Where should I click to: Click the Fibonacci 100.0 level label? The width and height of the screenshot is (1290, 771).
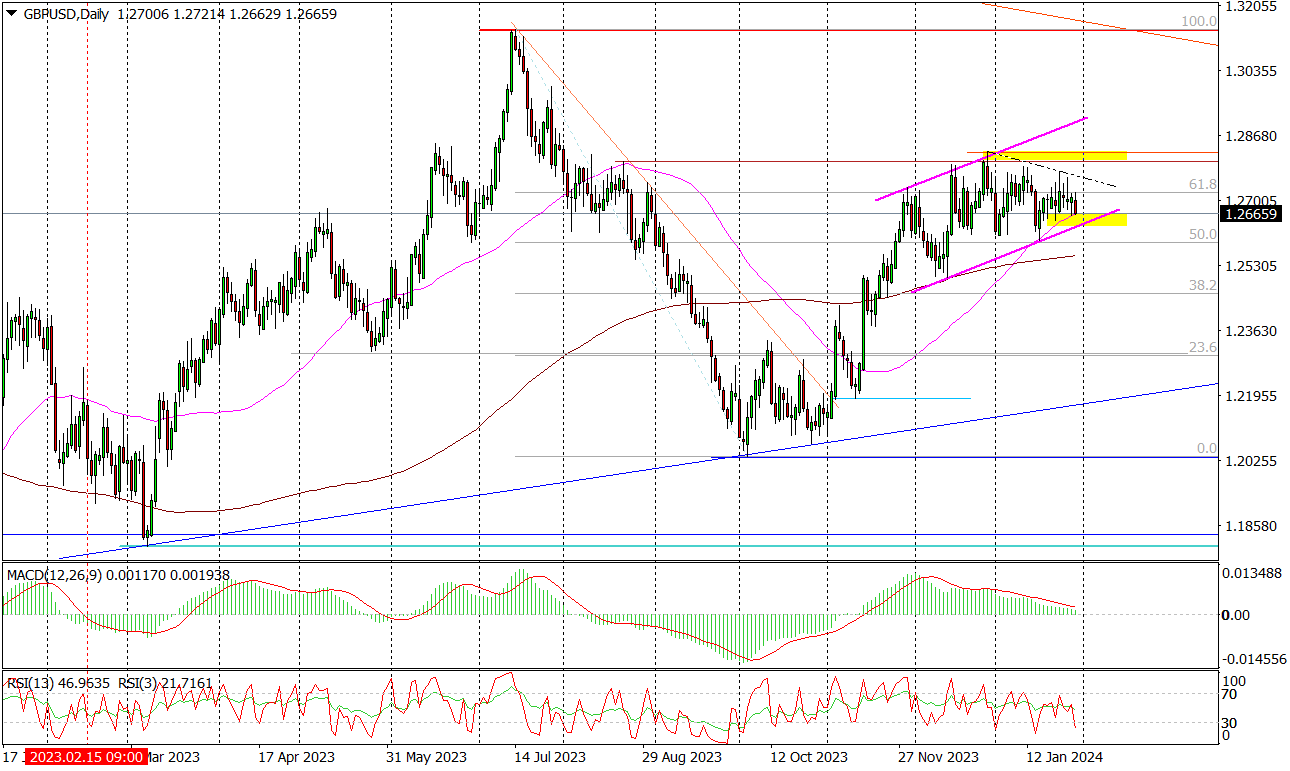pos(1198,21)
